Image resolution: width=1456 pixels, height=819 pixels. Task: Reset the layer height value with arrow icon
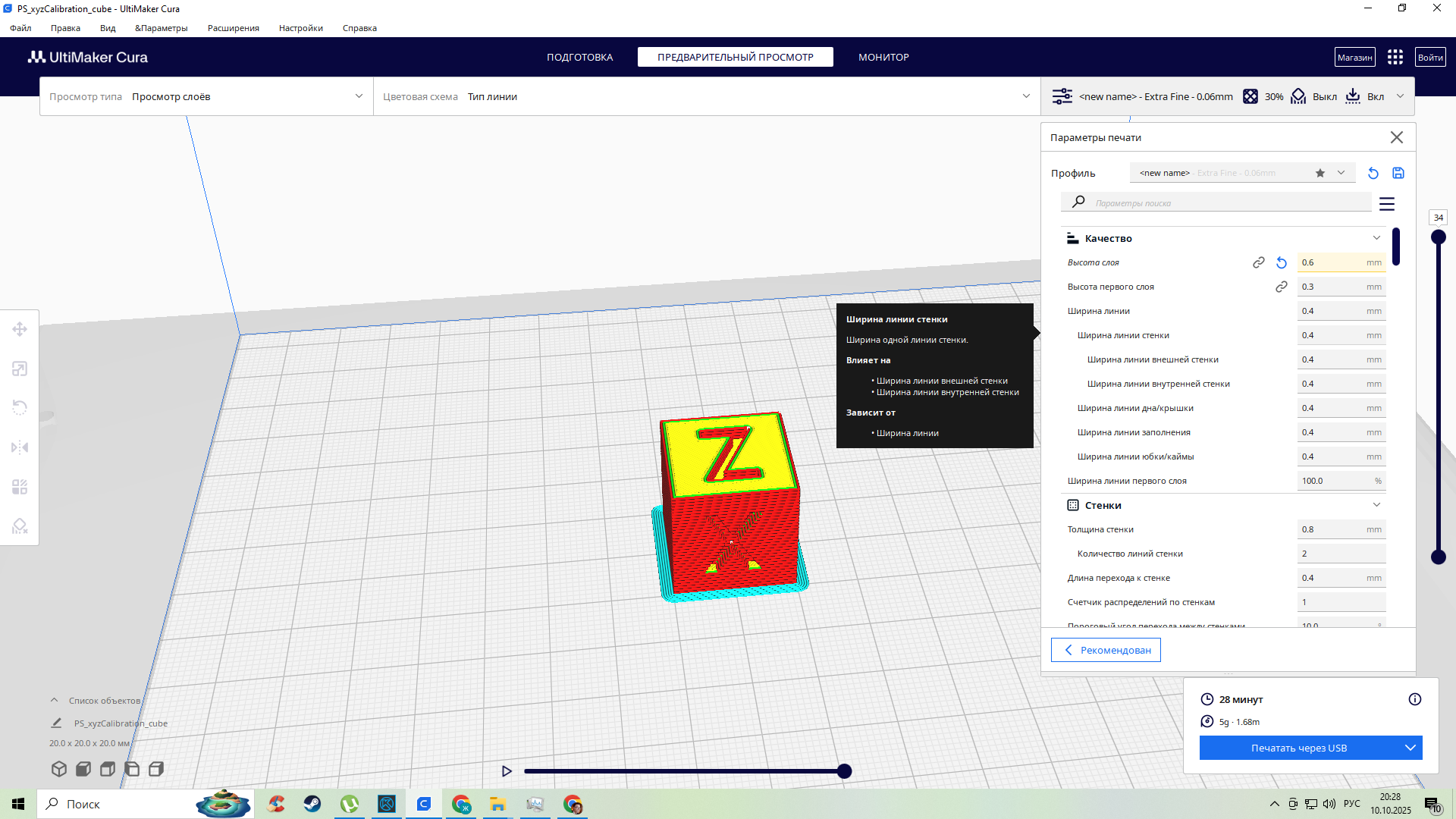pos(1282,262)
